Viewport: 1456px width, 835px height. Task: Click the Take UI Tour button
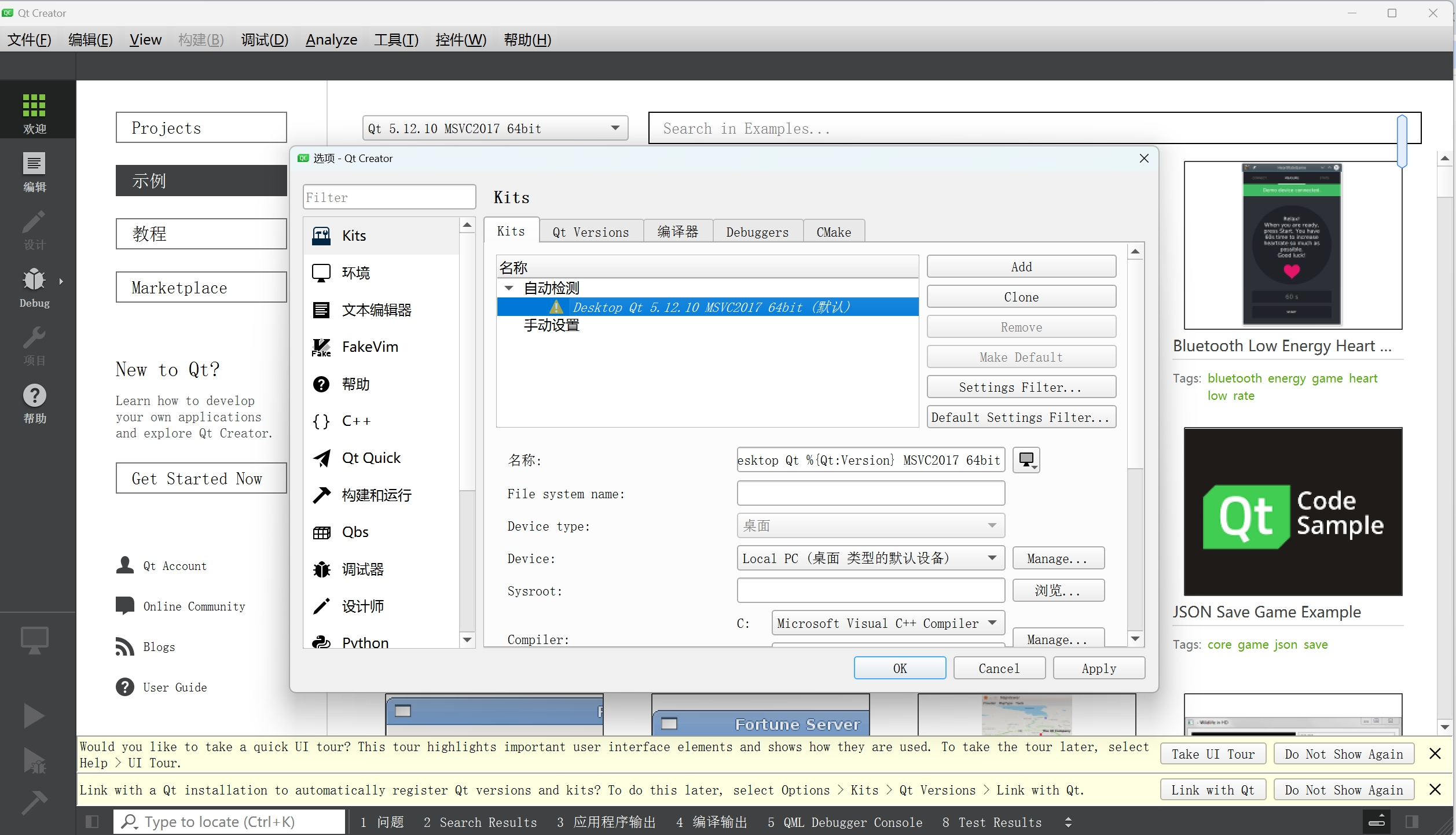click(x=1213, y=754)
